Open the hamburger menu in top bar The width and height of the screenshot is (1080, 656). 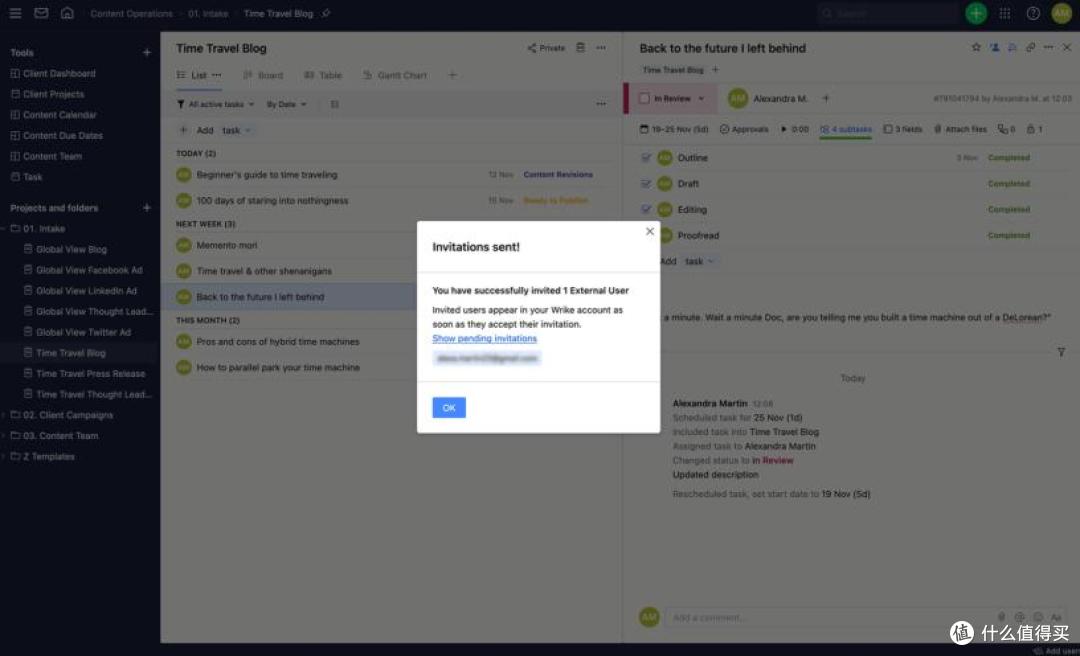(x=15, y=13)
